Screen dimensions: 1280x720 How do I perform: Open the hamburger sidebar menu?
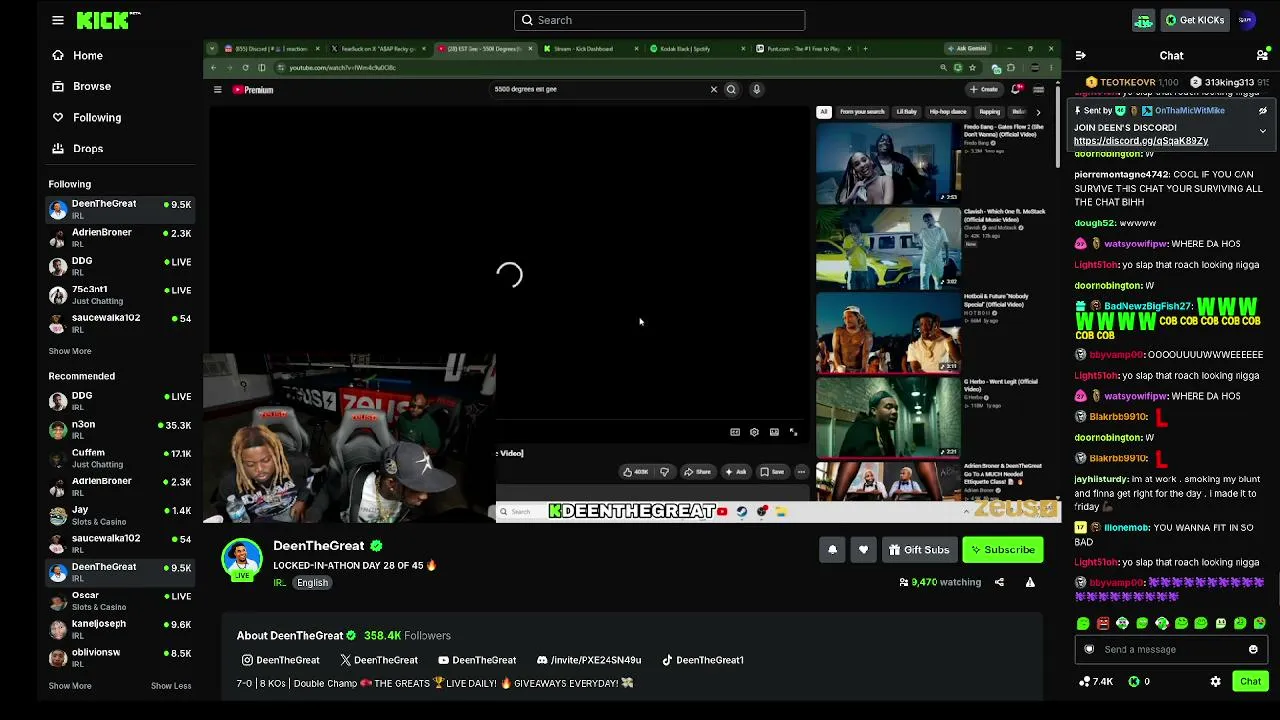tap(58, 20)
